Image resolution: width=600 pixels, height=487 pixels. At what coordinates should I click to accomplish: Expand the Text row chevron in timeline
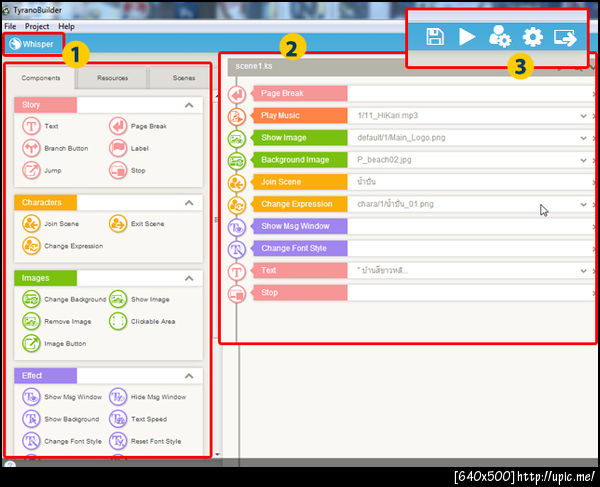click(x=583, y=271)
